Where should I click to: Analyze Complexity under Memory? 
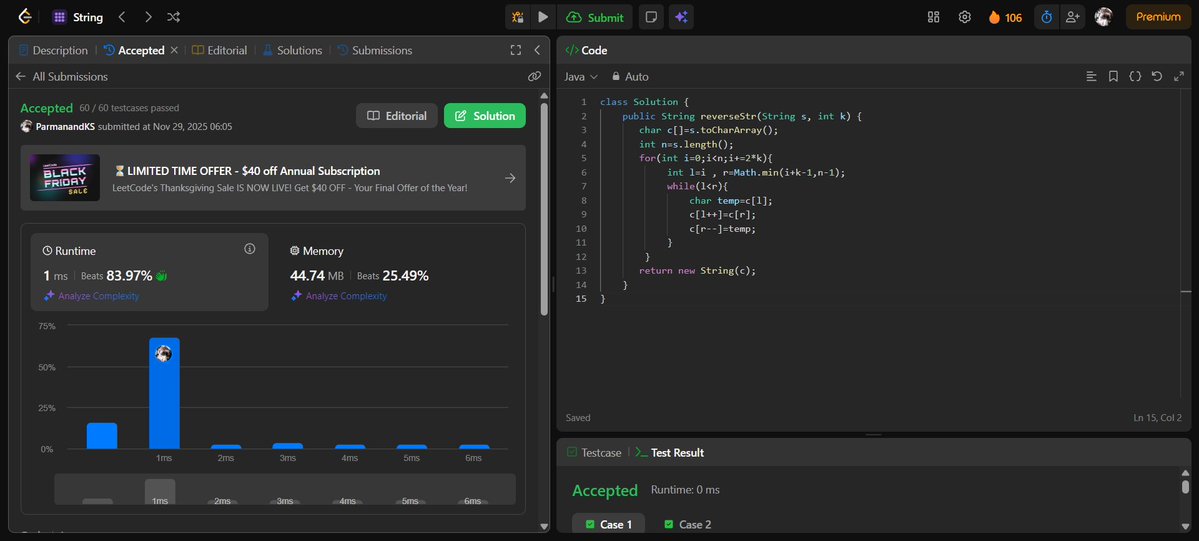[x=339, y=296]
